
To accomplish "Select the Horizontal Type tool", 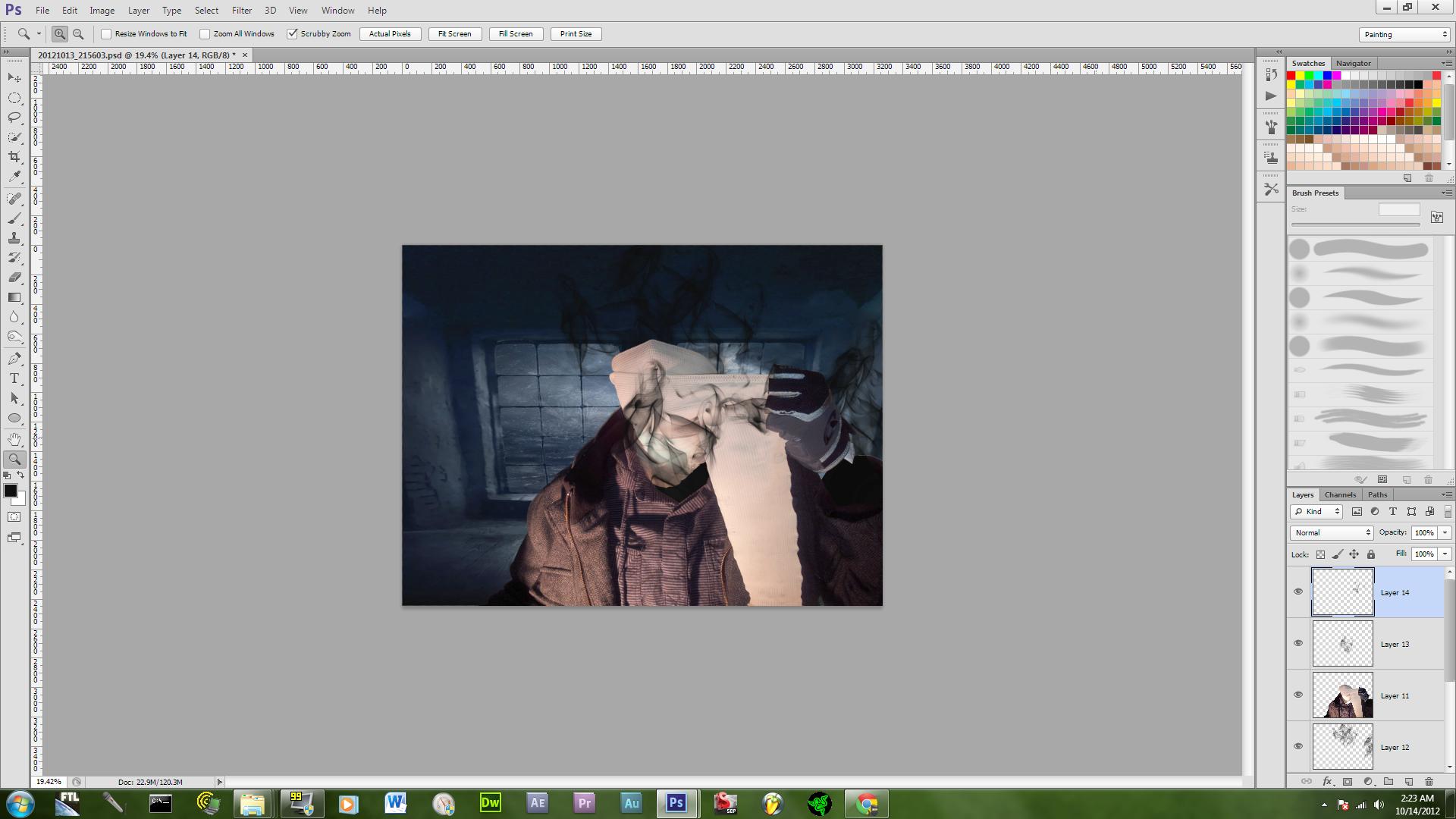I will [x=14, y=378].
